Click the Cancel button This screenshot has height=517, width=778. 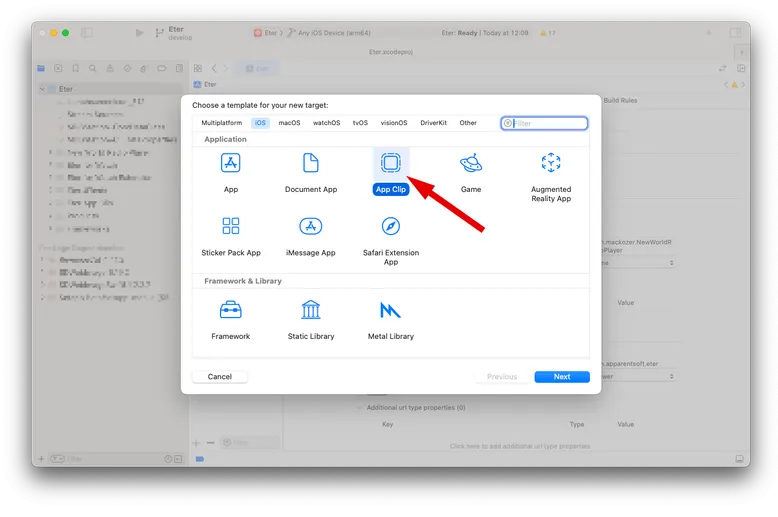pos(220,377)
